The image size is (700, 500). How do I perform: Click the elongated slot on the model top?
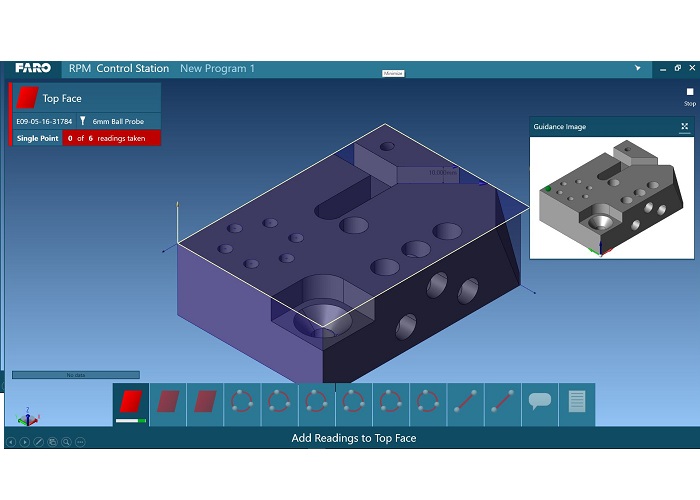[x=343, y=198]
